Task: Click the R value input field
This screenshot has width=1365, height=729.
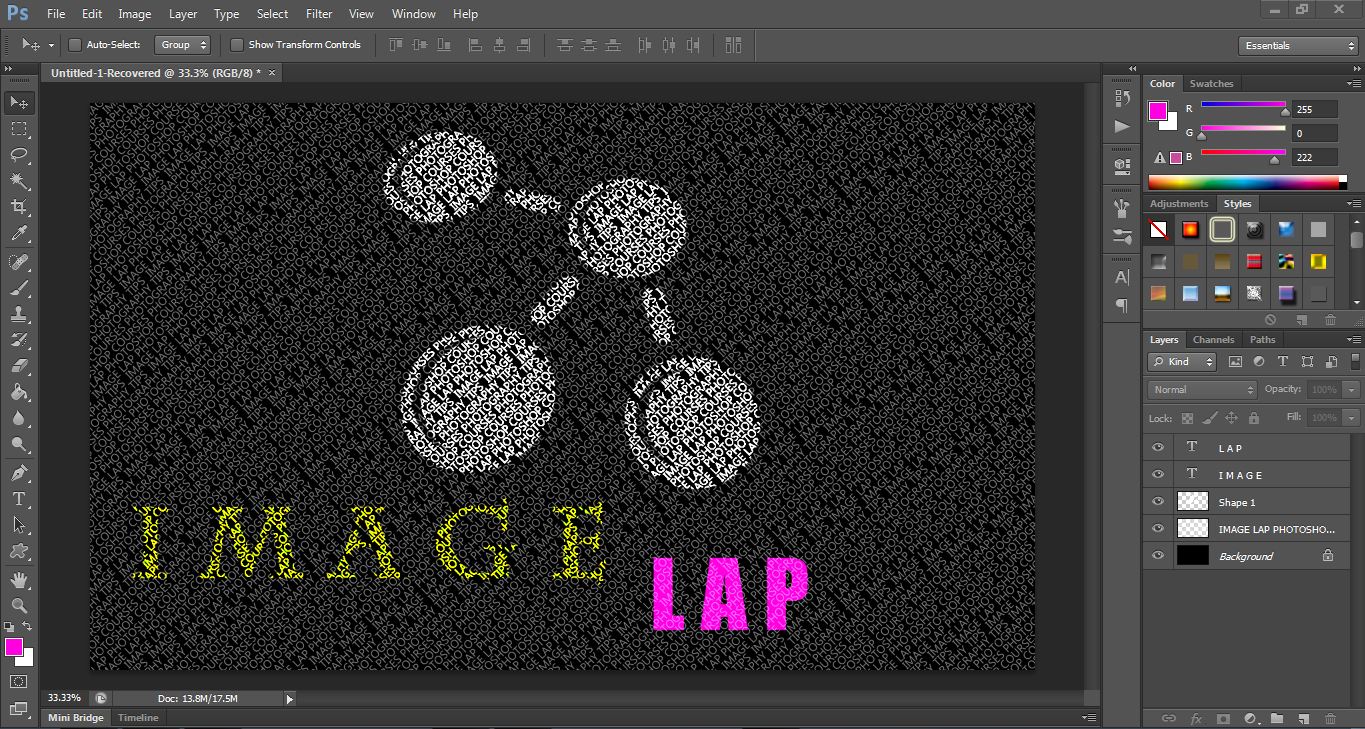Action: click(x=1315, y=109)
